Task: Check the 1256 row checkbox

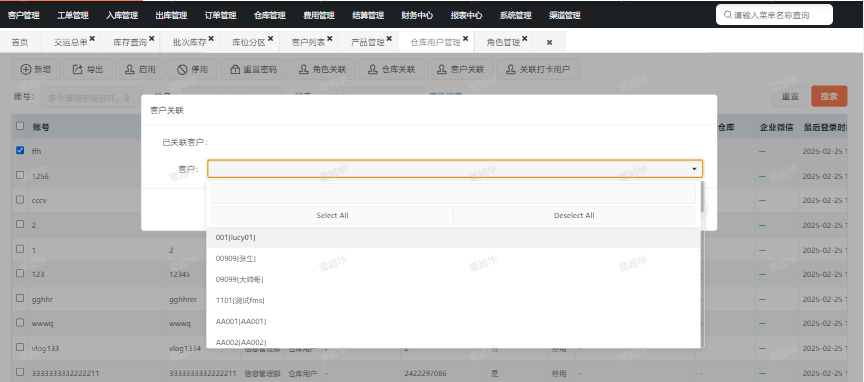Action: coord(20,175)
